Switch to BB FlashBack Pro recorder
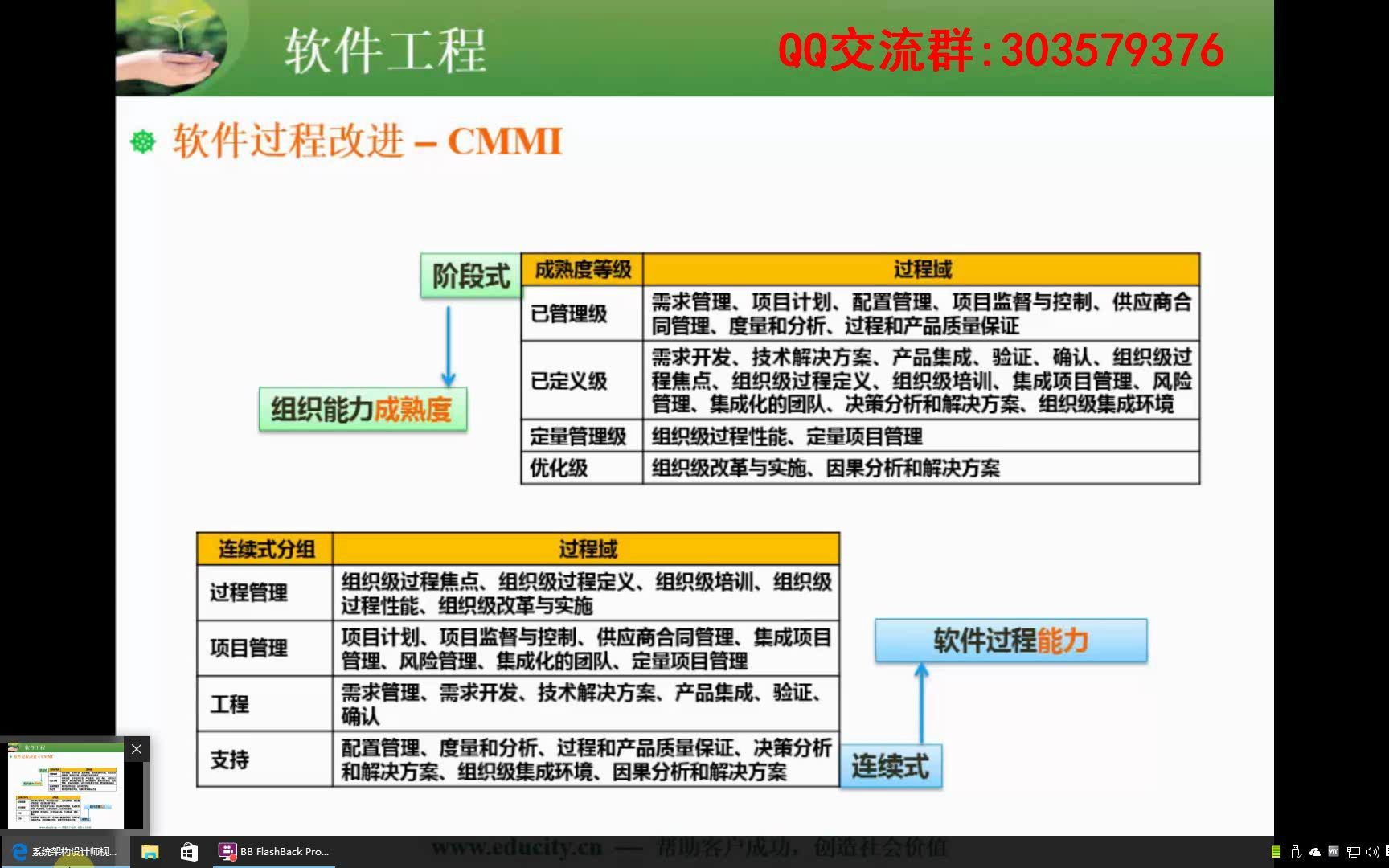 point(273,852)
